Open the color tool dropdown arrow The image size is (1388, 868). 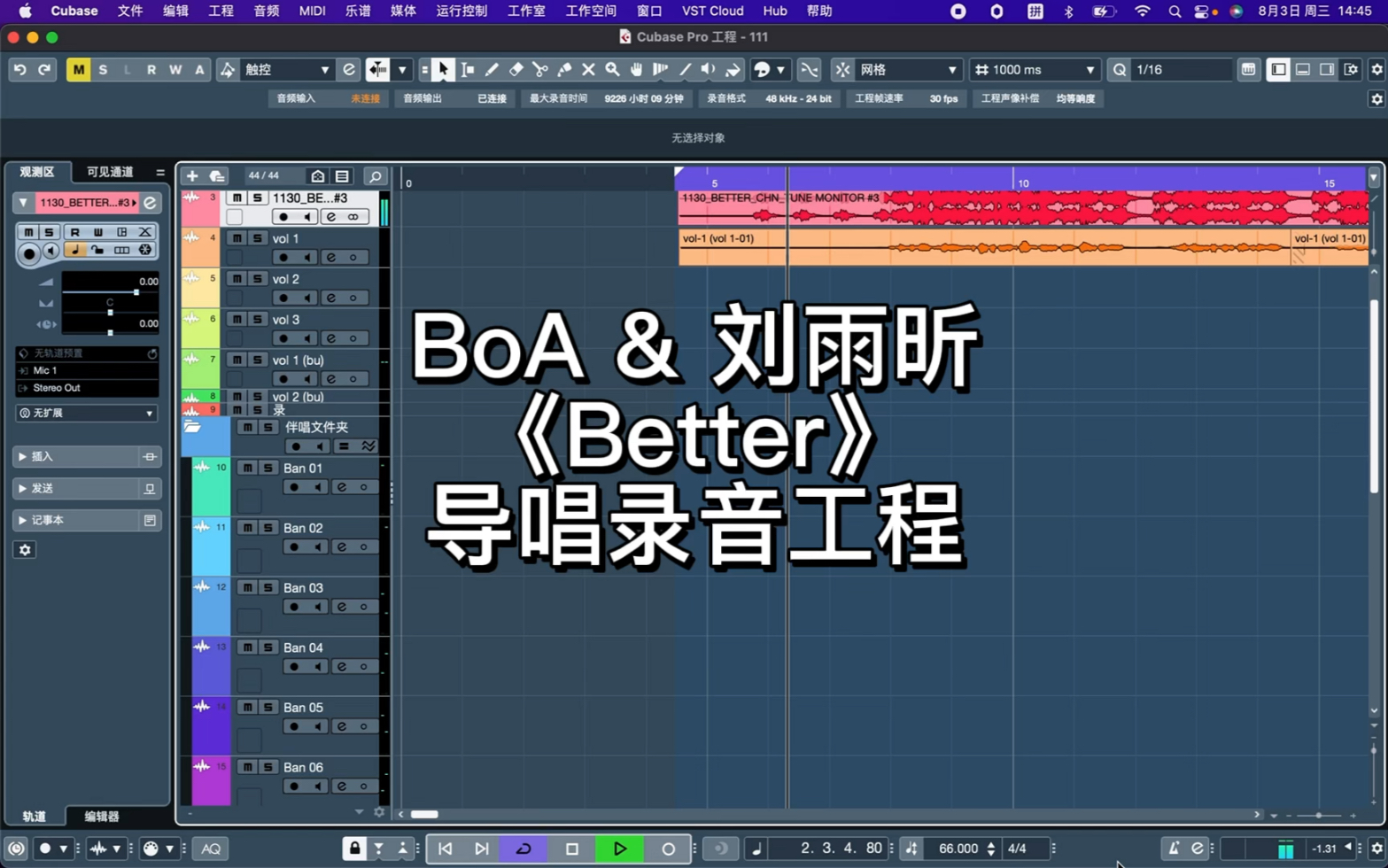[x=780, y=70]
